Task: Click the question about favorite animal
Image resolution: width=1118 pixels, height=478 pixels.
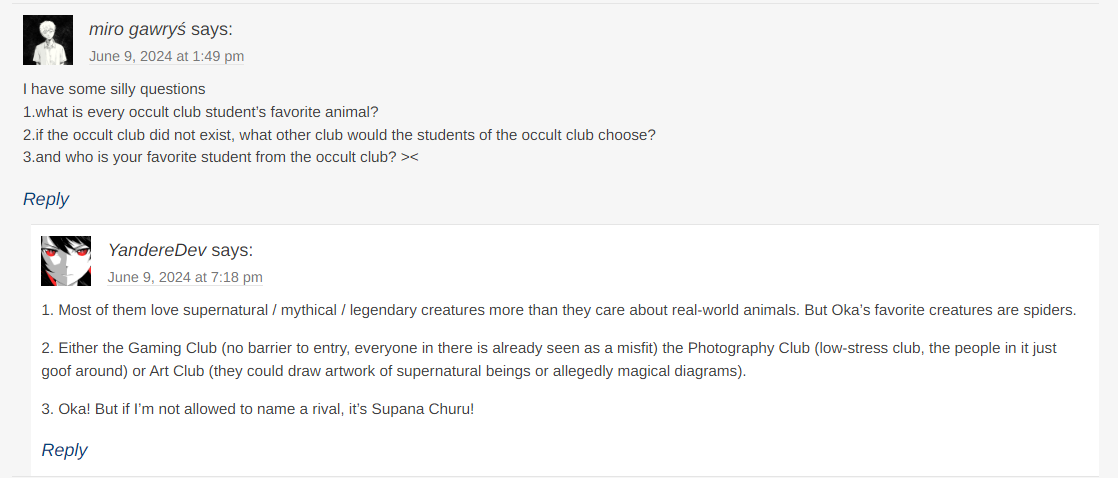Action: (200, 112)
